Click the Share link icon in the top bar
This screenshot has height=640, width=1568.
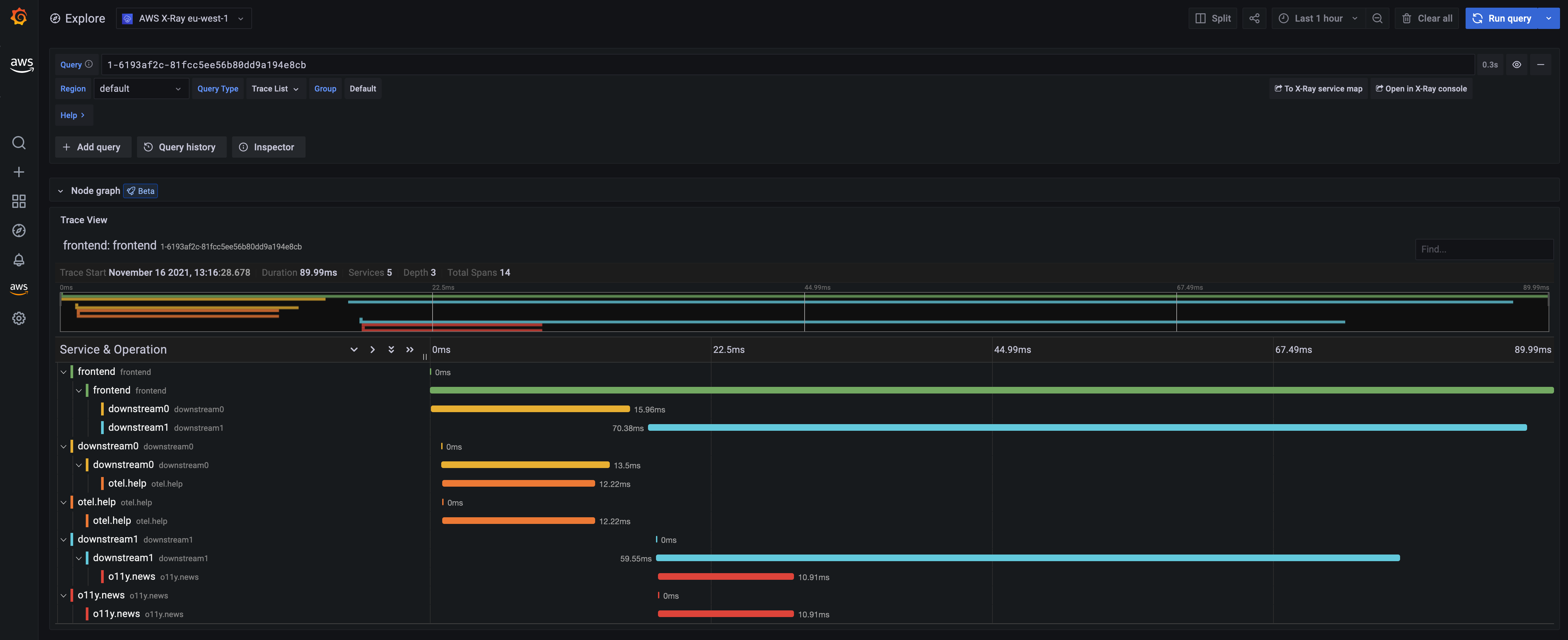click(x=1254, y=18)
